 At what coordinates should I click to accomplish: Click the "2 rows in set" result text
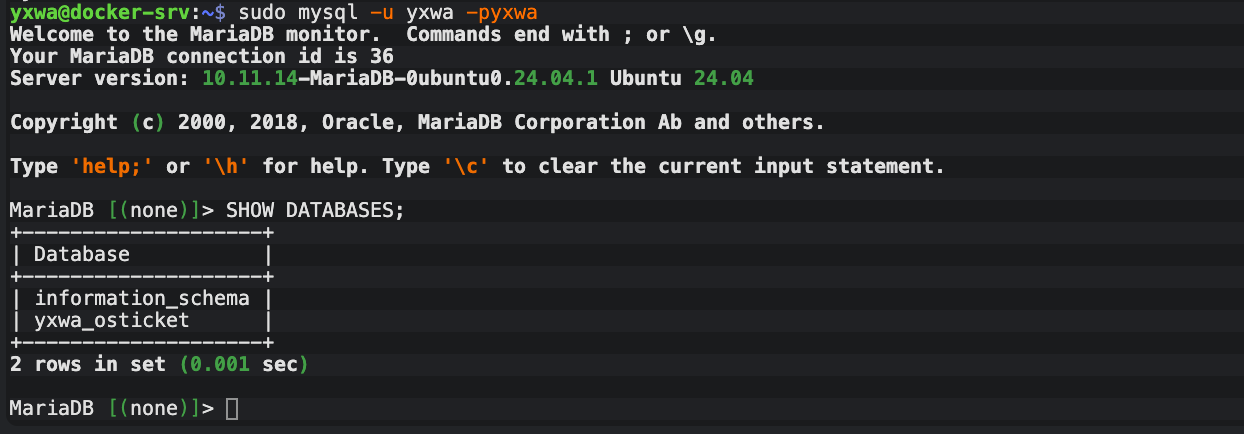[89, 365]
